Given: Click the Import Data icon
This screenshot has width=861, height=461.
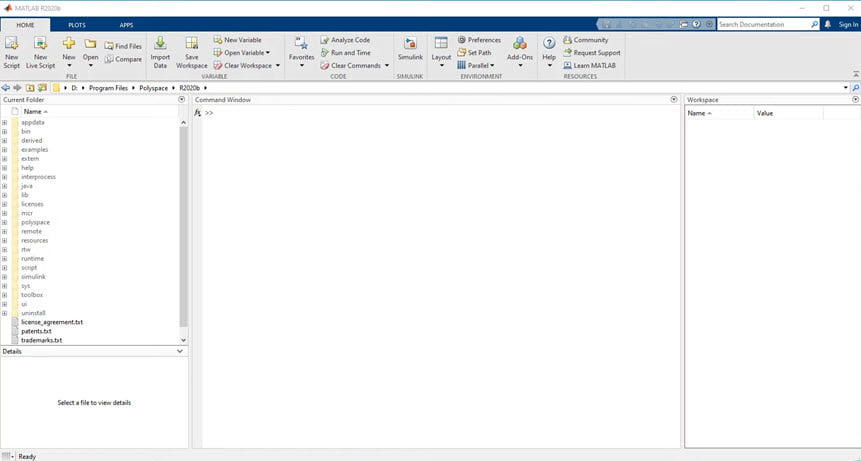Looking at the screenshot, I should click(x=160, y=43).
